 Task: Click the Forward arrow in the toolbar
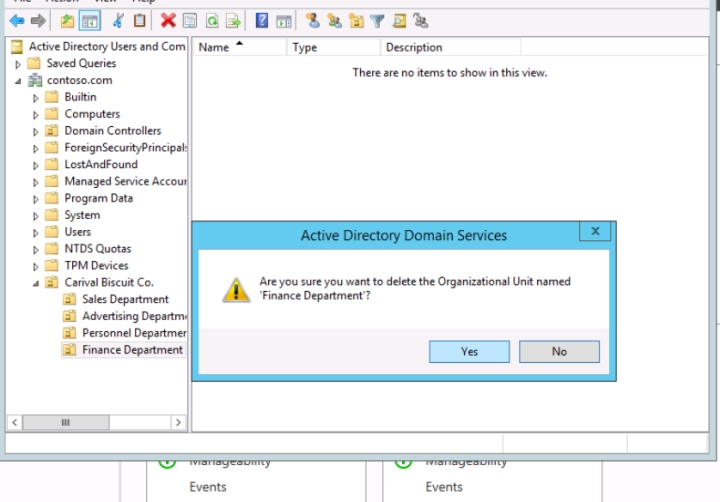[38, 21]
